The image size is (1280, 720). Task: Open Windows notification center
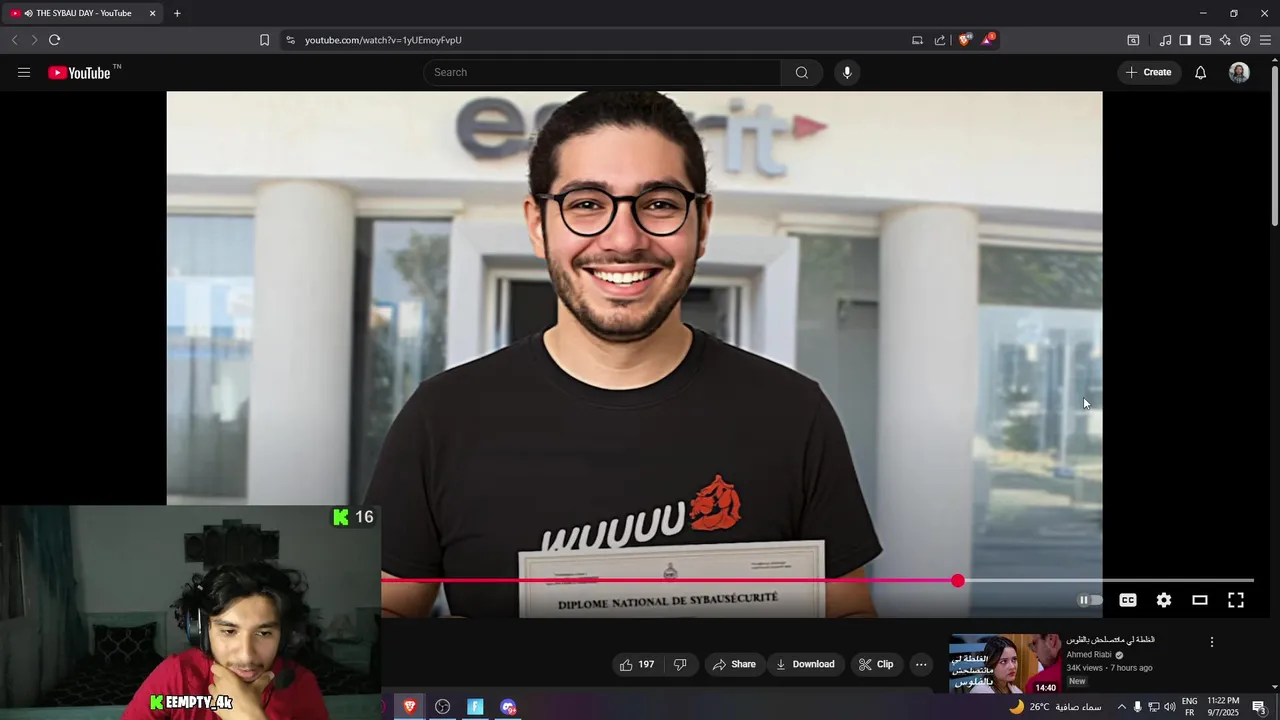[x=1259, y=707]
